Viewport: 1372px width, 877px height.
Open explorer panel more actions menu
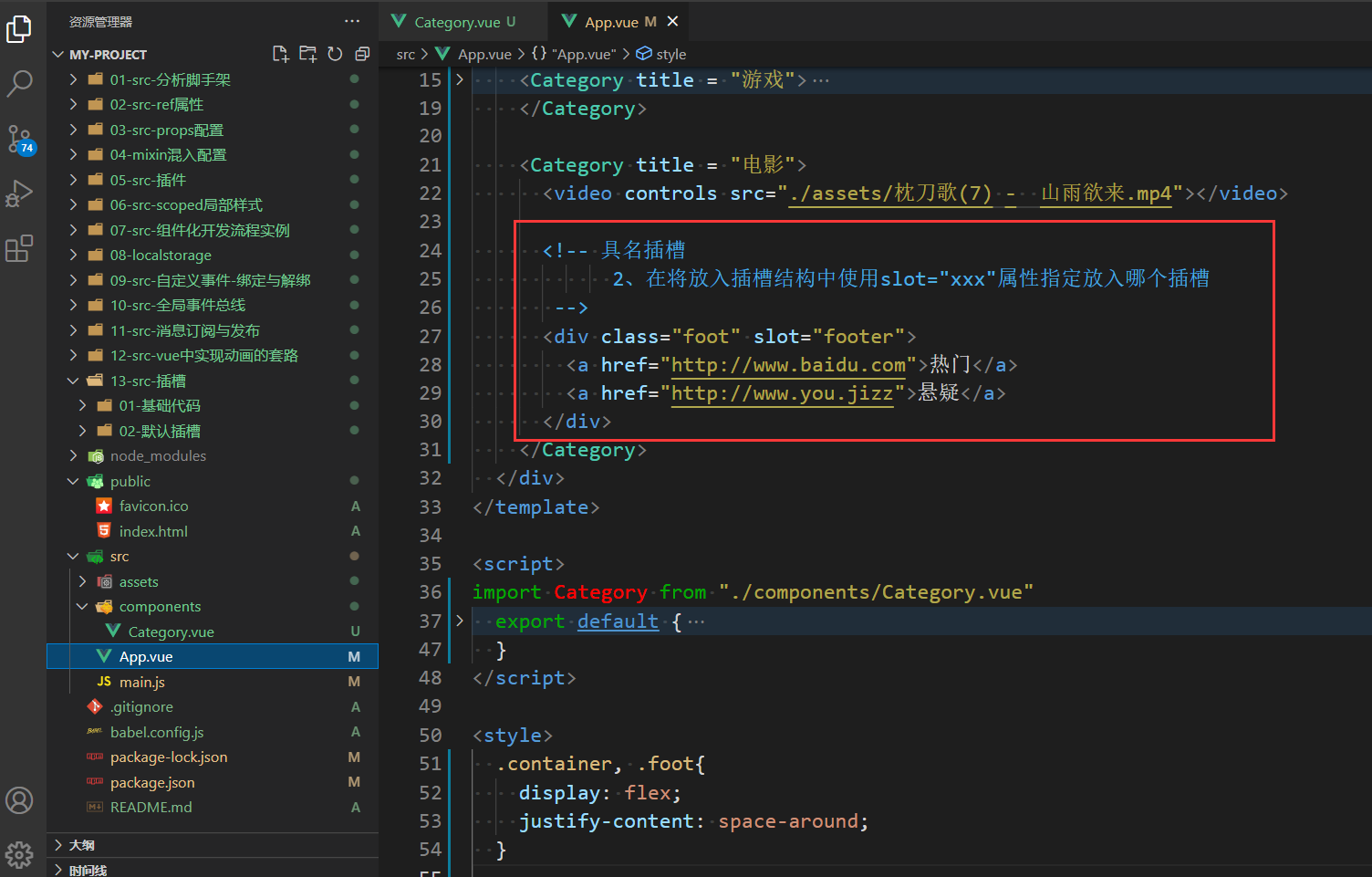pyautogui.click(x=352, y=21)
